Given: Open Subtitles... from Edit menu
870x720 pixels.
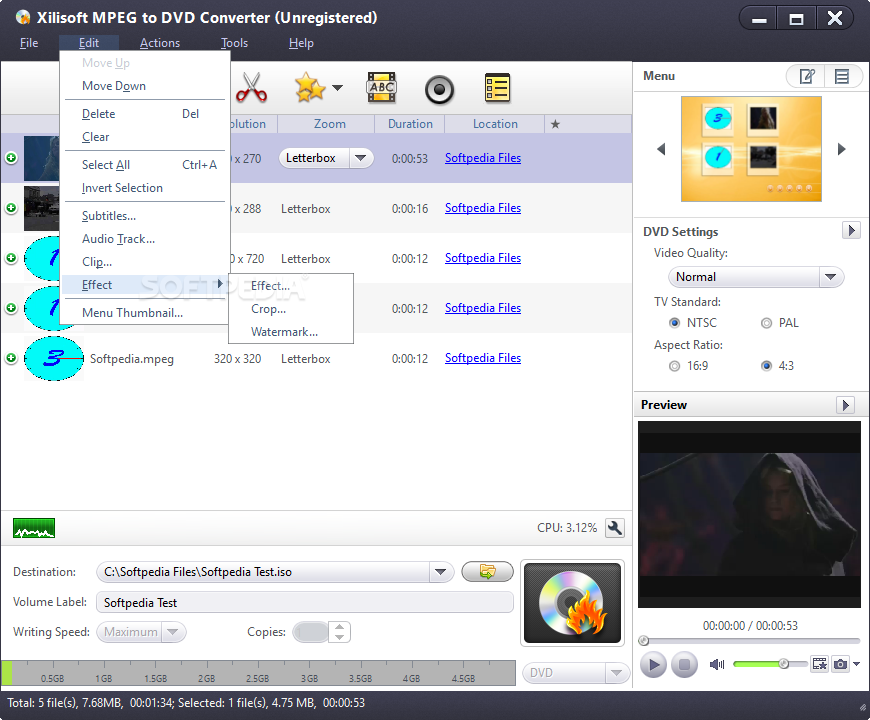Looking at the screenshot, I should click(144, 216).
